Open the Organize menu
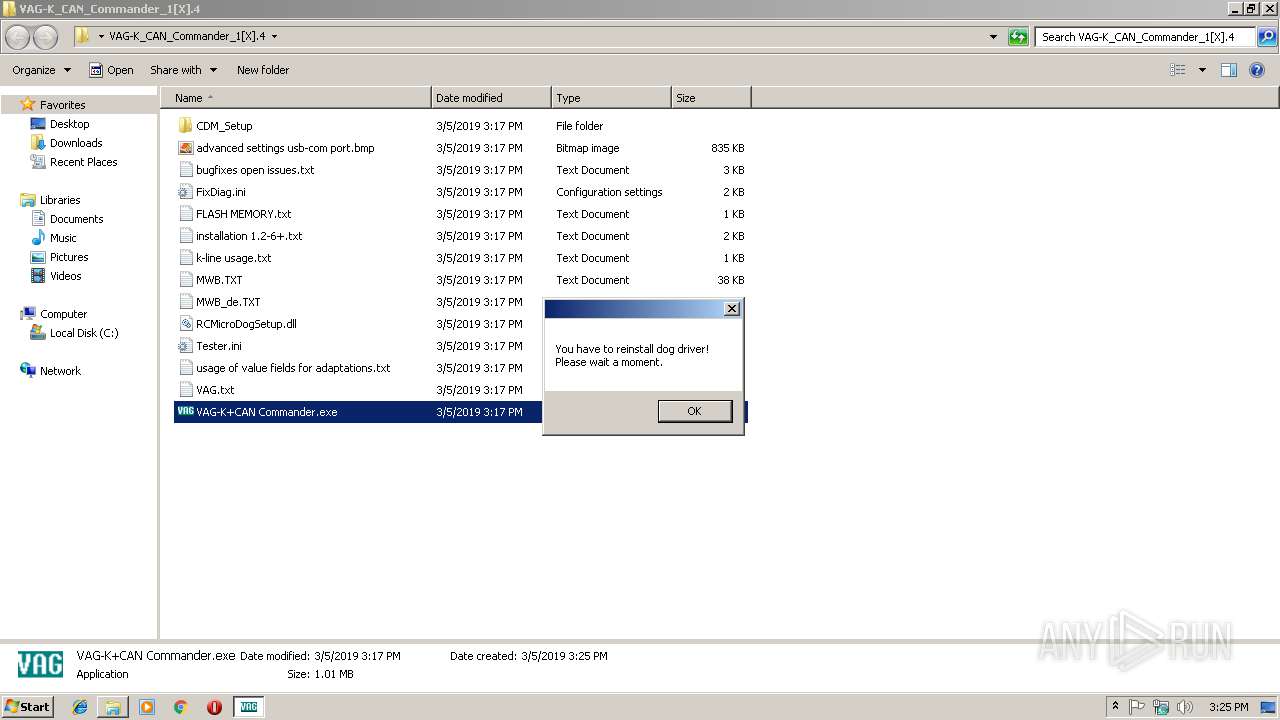This screenshot has height=720, width=1280. point(41,70)
